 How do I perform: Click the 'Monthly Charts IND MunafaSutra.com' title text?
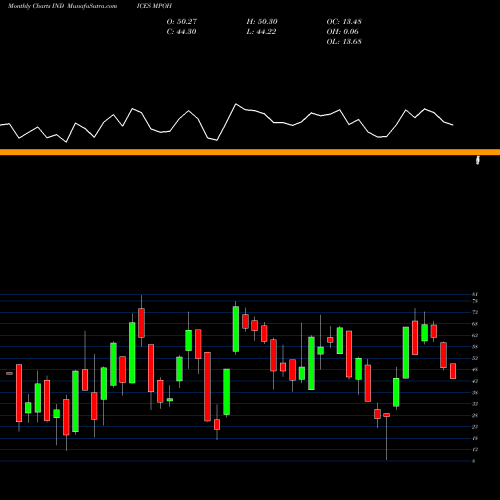(x=62, y=6)
